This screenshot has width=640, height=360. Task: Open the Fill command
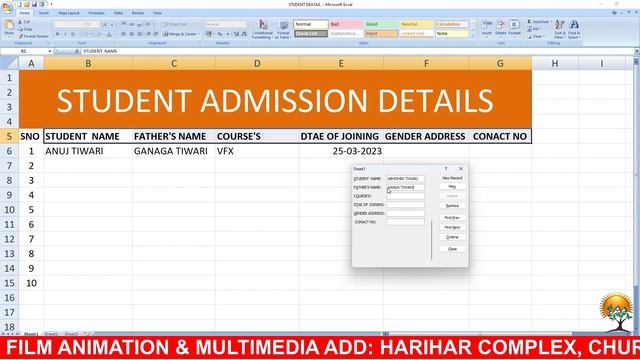pyautogui.click(x=534, y=29)
